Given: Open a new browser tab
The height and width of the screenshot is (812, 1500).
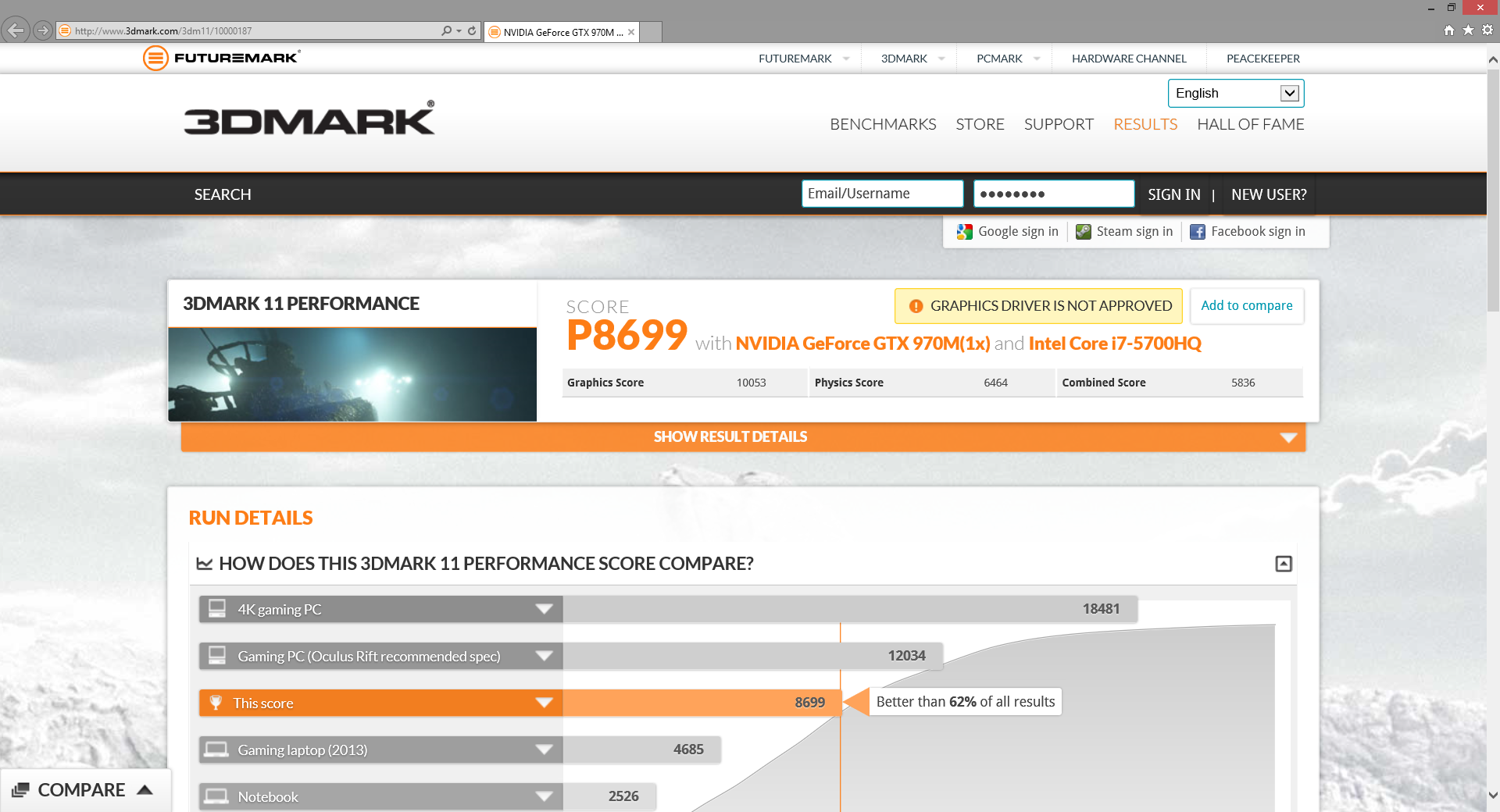Looking at the screenshot, I should (651, 32).
